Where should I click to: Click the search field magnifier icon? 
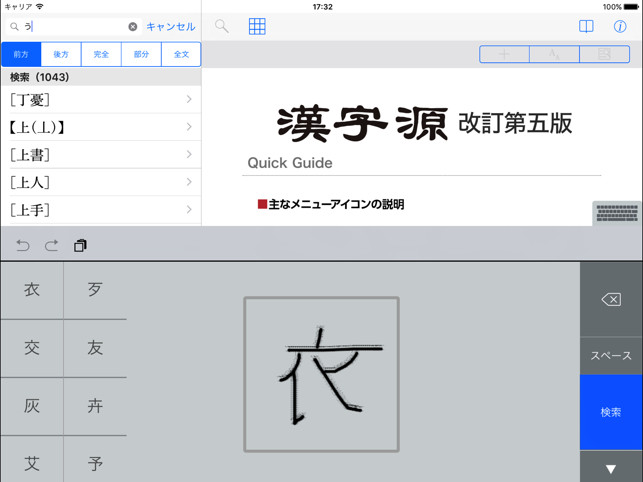[x=14, y=27]
